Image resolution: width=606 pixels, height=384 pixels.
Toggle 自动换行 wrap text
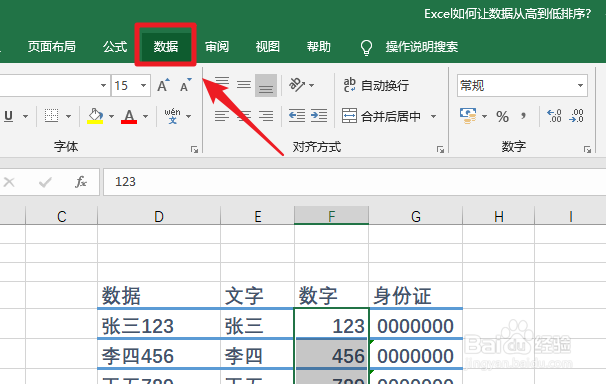[376, 85]
